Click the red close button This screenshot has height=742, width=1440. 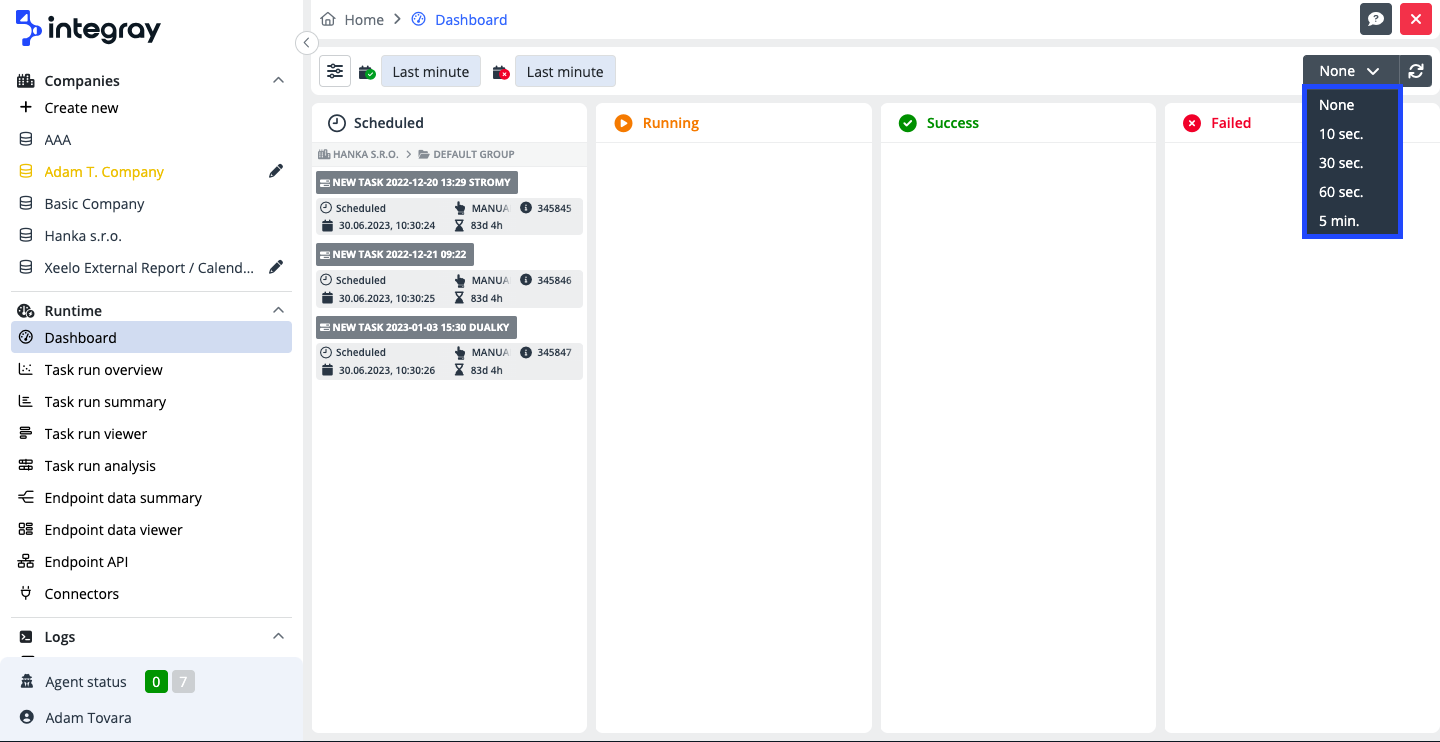point(1415,19)
